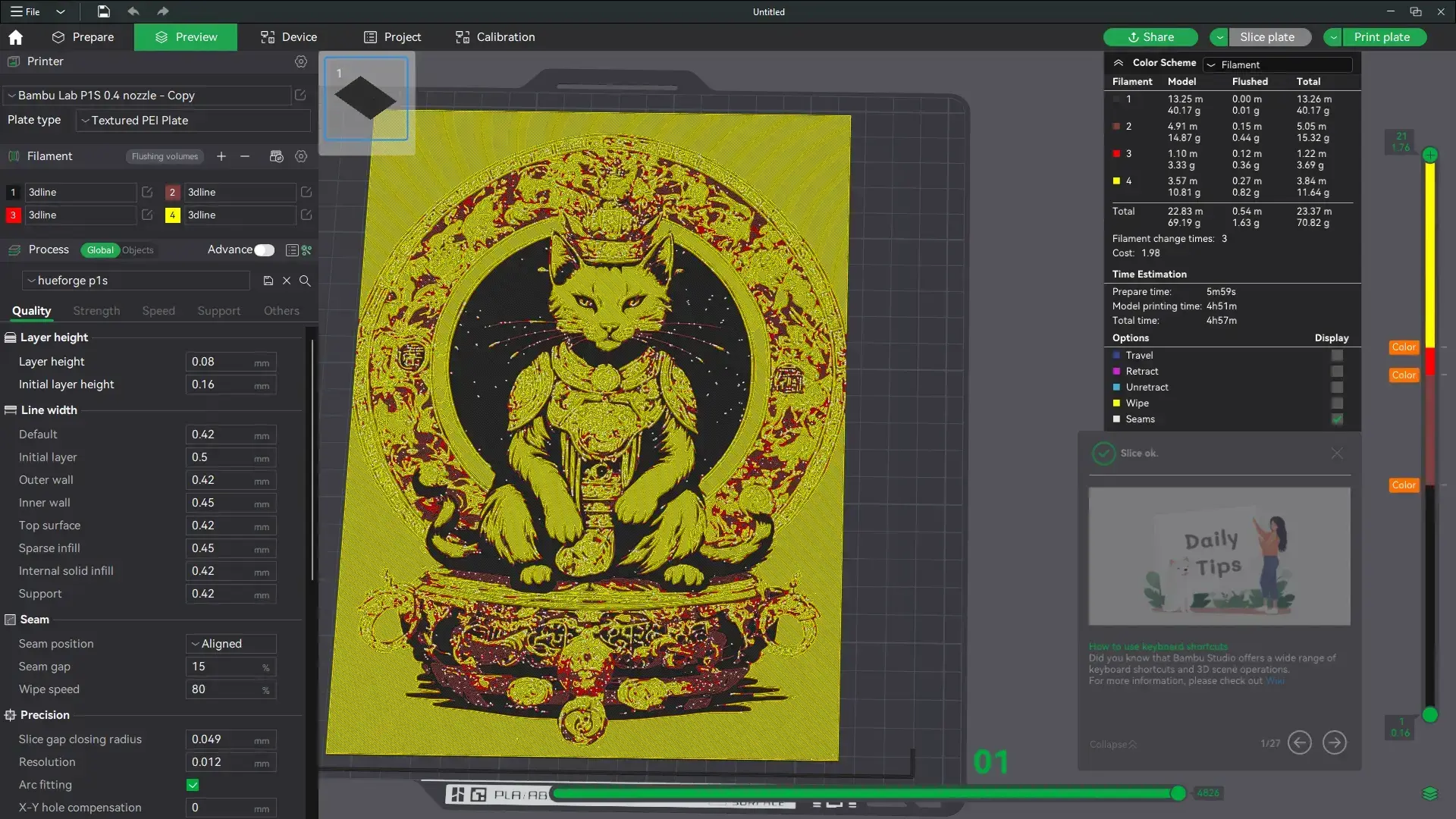Open the AMS filament sync icon
This screenshot has height=819, width=1456.
277,156
